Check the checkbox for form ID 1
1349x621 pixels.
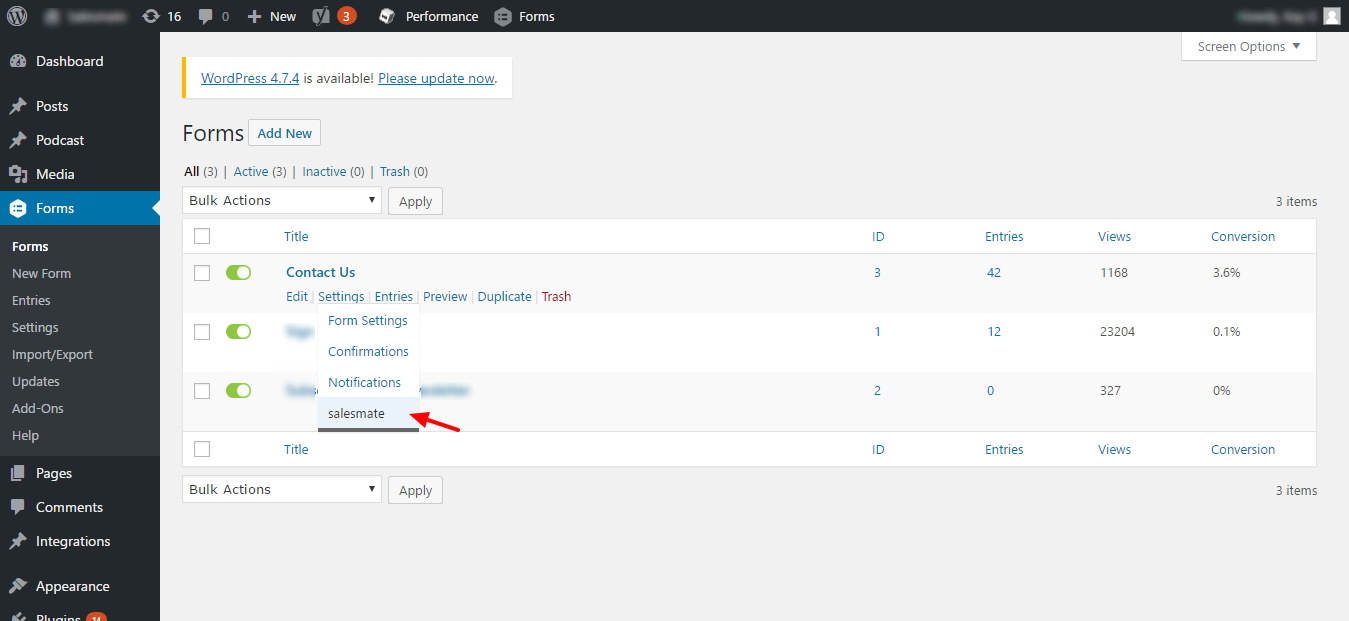coord(202,331)
